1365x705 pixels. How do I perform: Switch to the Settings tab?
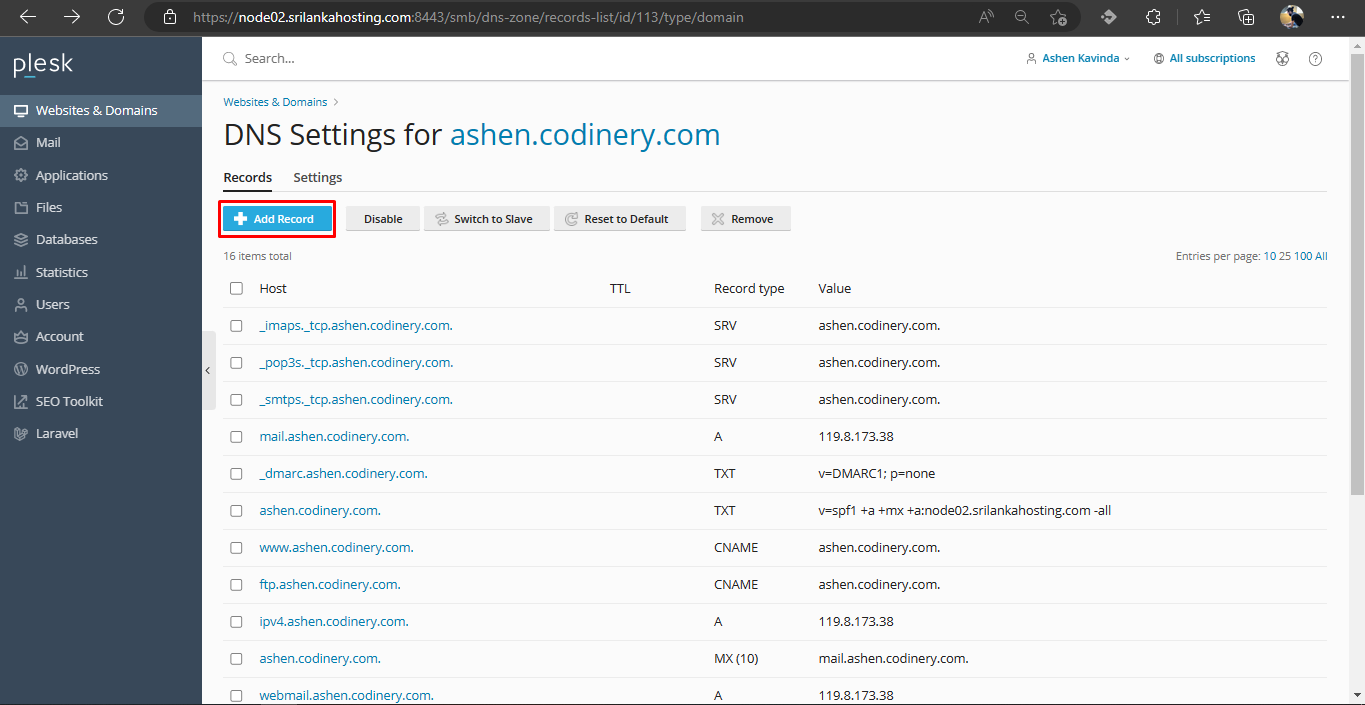pyautogui.click(x=317, y=177)
